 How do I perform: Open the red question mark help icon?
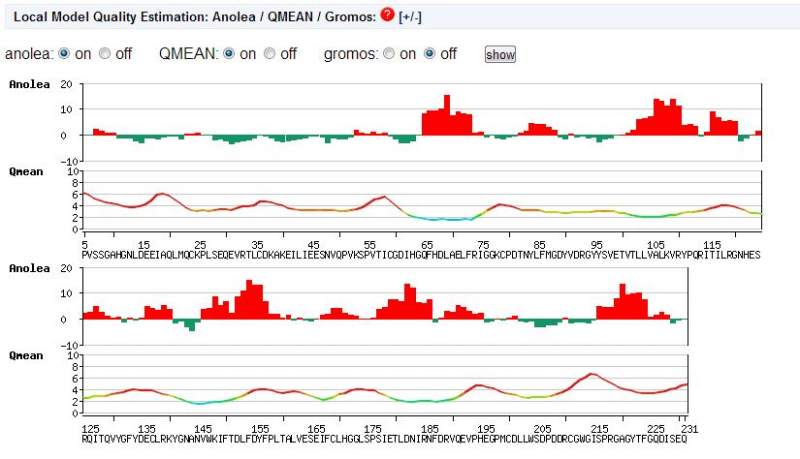387,15
